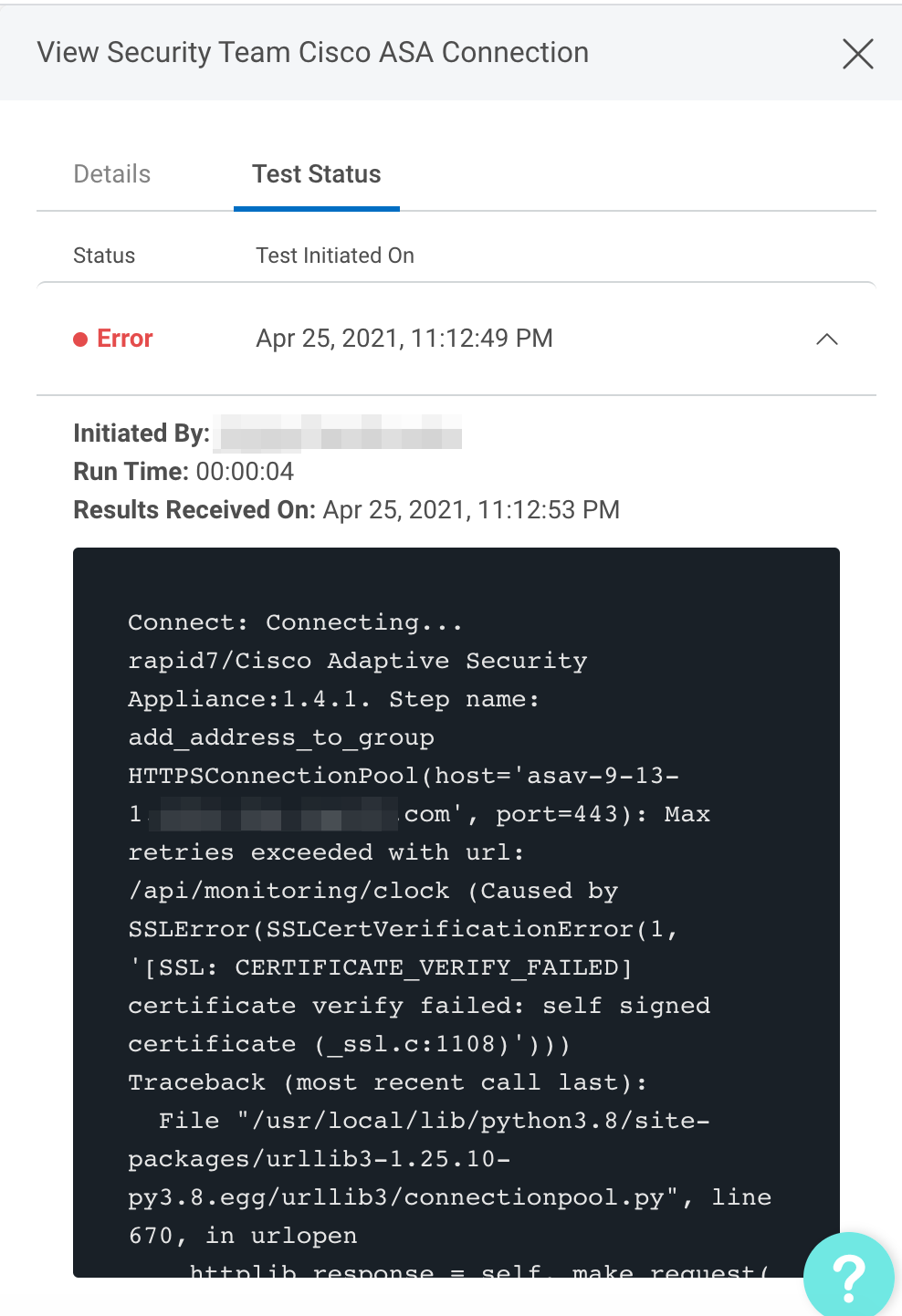Click the Traceback line in the log
The width and height of the screenshot is (902, 1316).
tap(387, 1082)
